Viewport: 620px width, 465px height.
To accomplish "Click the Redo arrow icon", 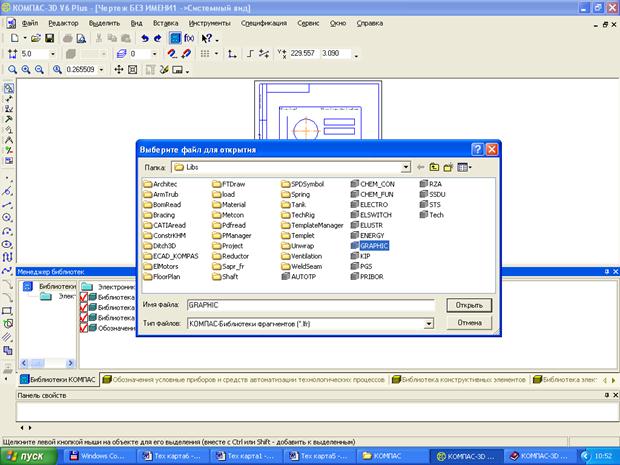I will point(157,38).
